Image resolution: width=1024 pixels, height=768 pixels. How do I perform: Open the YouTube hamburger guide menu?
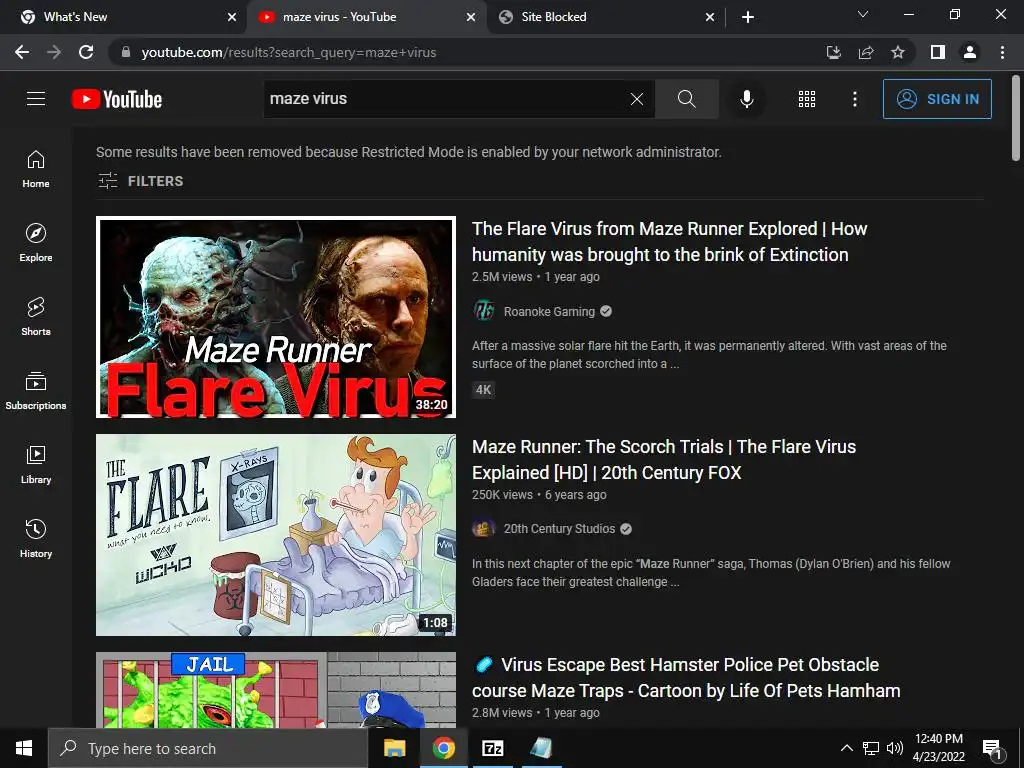click(36, 99)
